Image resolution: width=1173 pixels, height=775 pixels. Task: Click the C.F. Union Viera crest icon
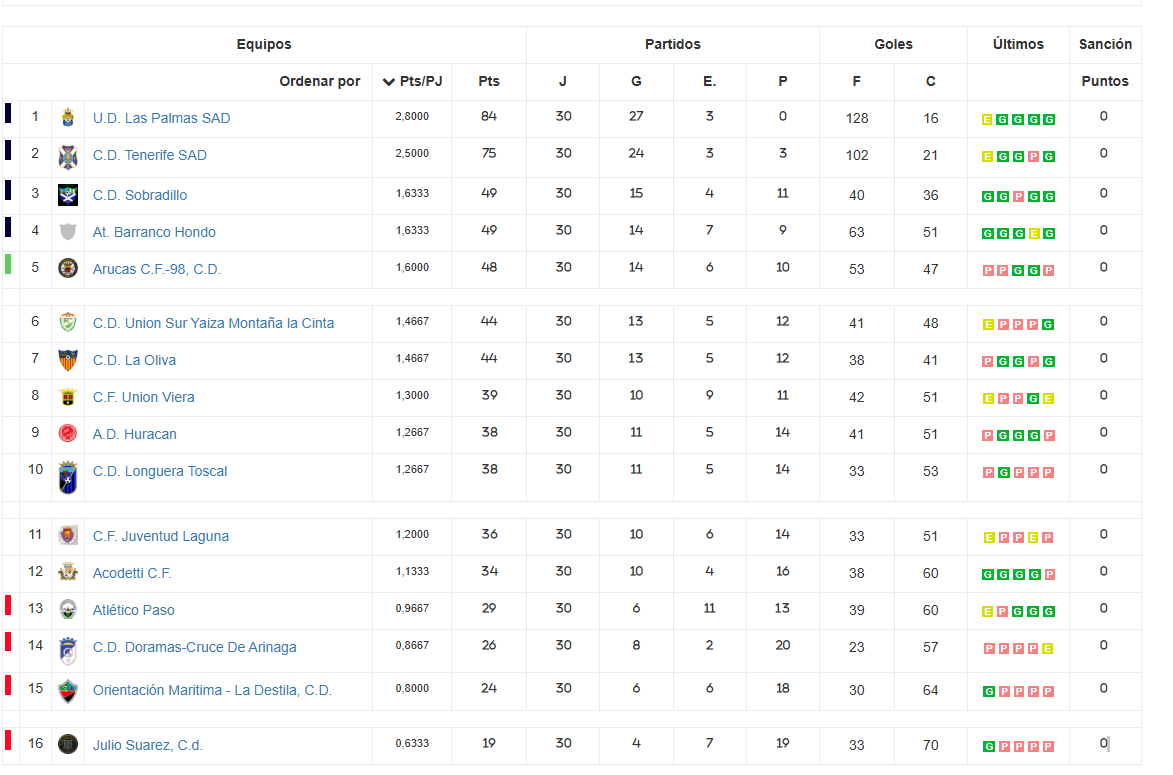point(68,396)
